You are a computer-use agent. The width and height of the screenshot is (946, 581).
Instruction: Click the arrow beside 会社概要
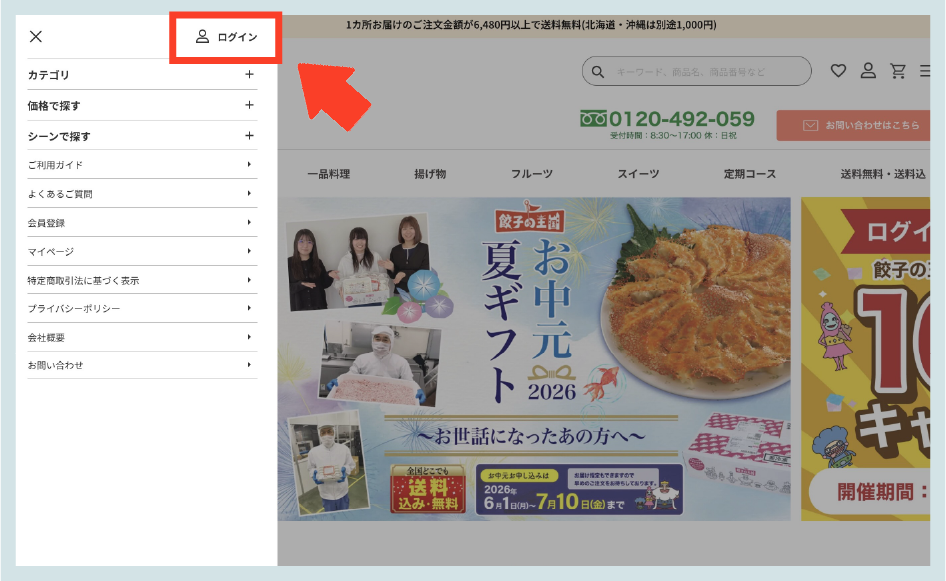(249, 337)
